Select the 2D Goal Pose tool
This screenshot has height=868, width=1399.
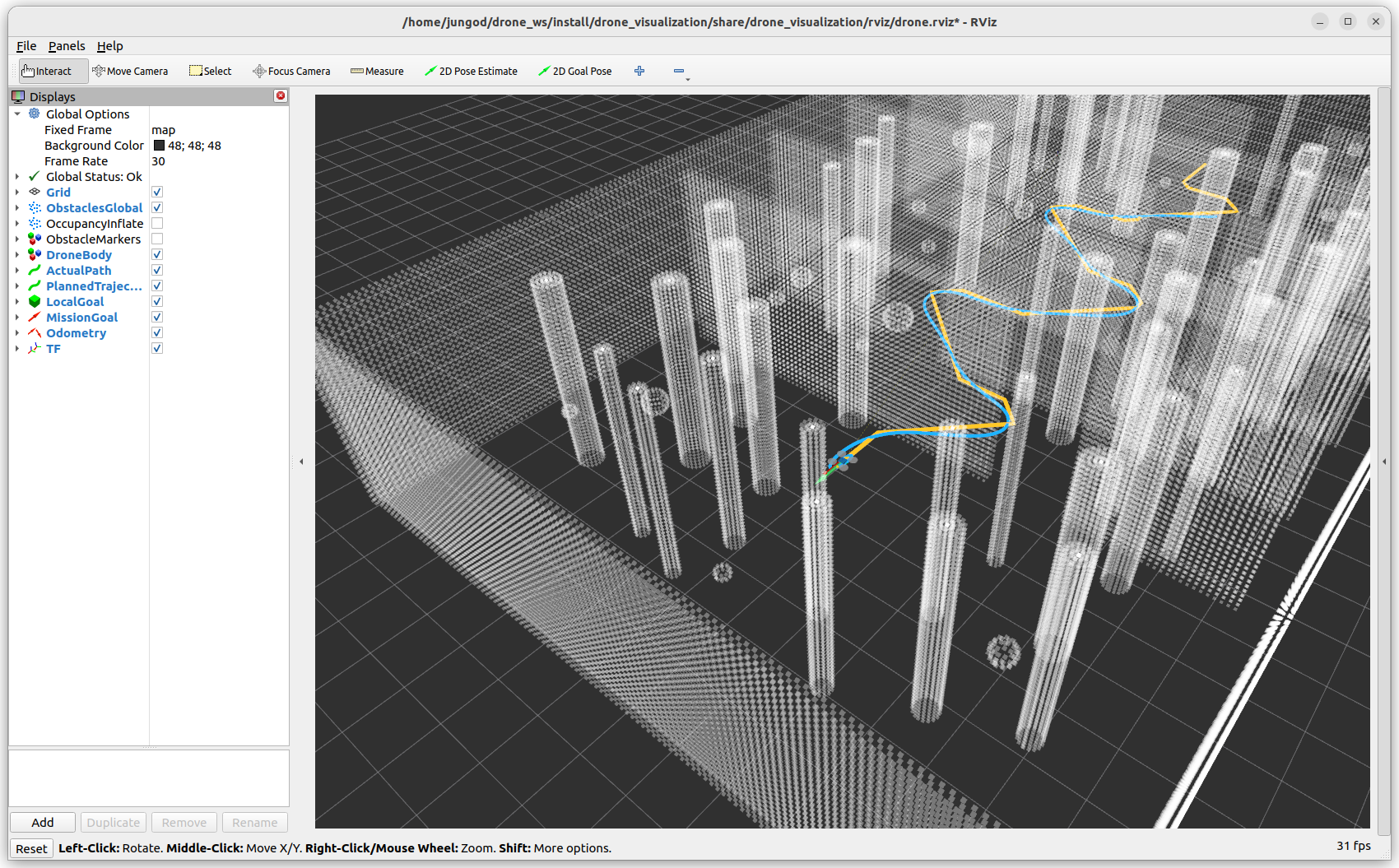point(575,71)
